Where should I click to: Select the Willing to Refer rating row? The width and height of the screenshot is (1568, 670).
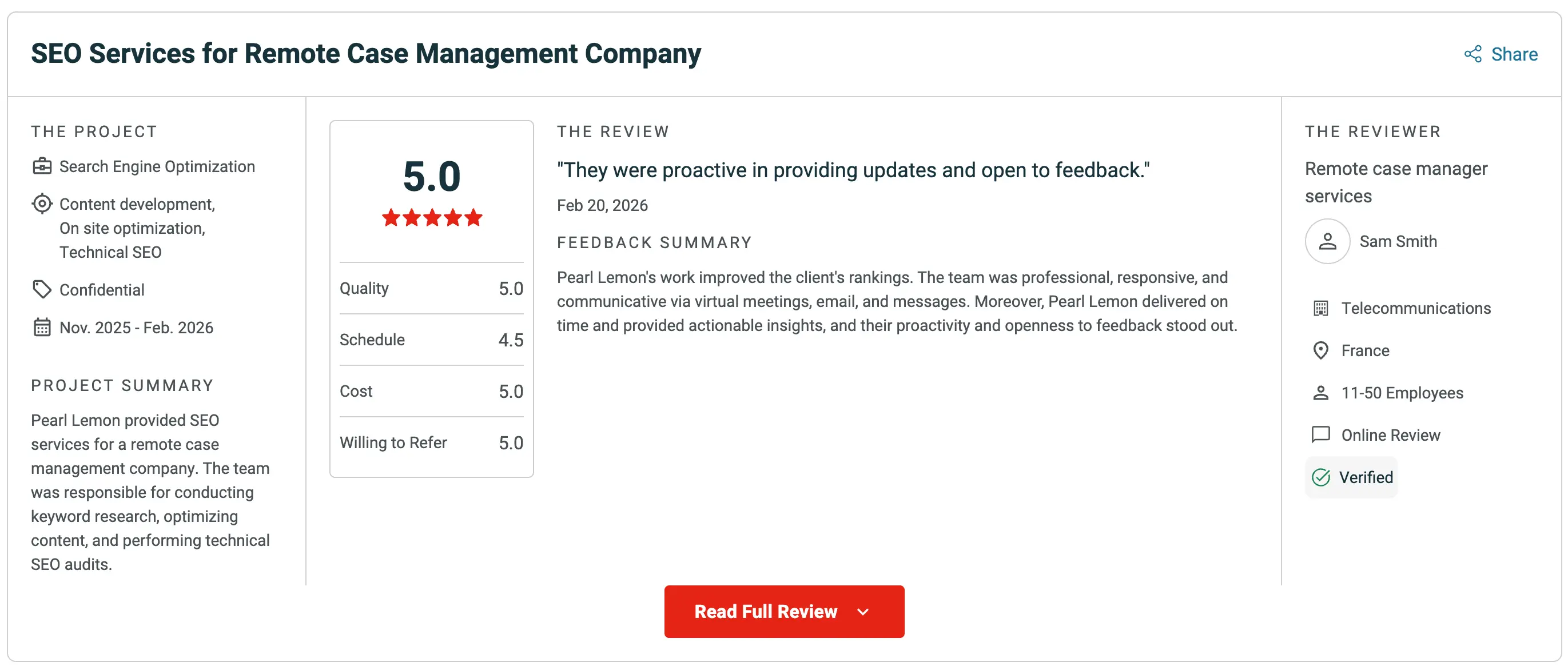[x=431, y=442]
